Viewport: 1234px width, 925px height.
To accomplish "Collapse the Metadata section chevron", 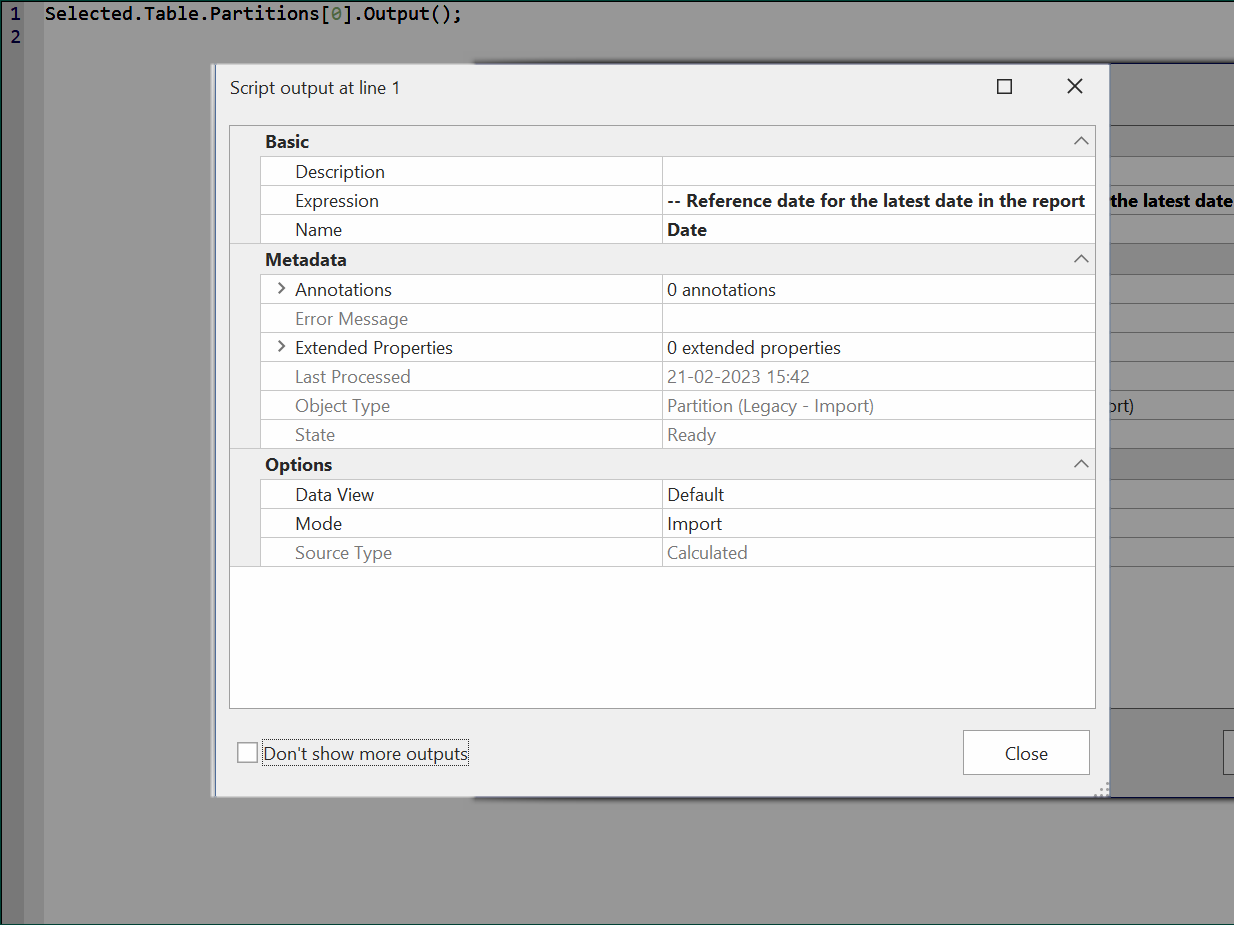I will [x=1080, y=258].
